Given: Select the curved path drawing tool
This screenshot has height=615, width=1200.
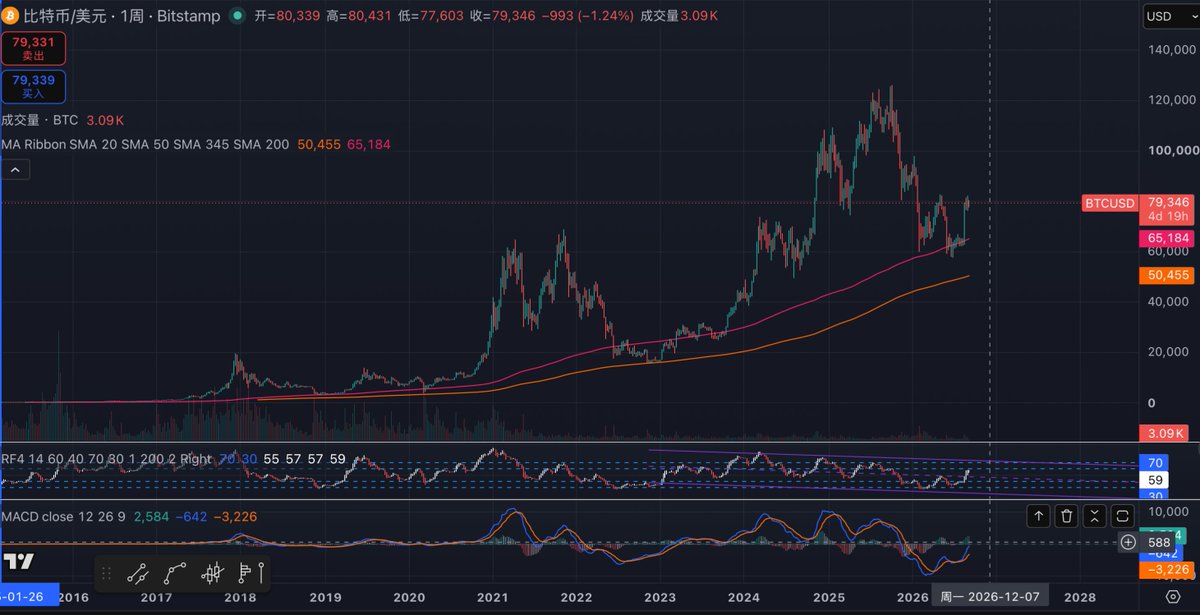Looking at the screenshot, I should click(x=176, y=573).
